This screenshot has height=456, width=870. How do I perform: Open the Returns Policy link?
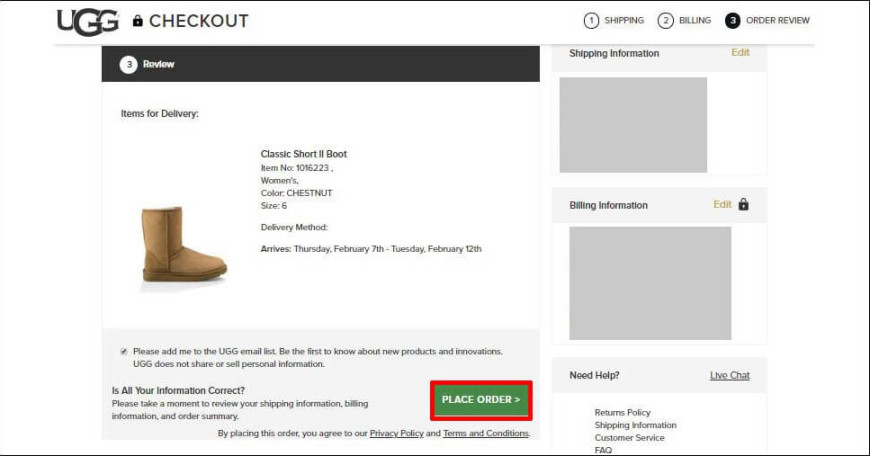tap(623, 412)
